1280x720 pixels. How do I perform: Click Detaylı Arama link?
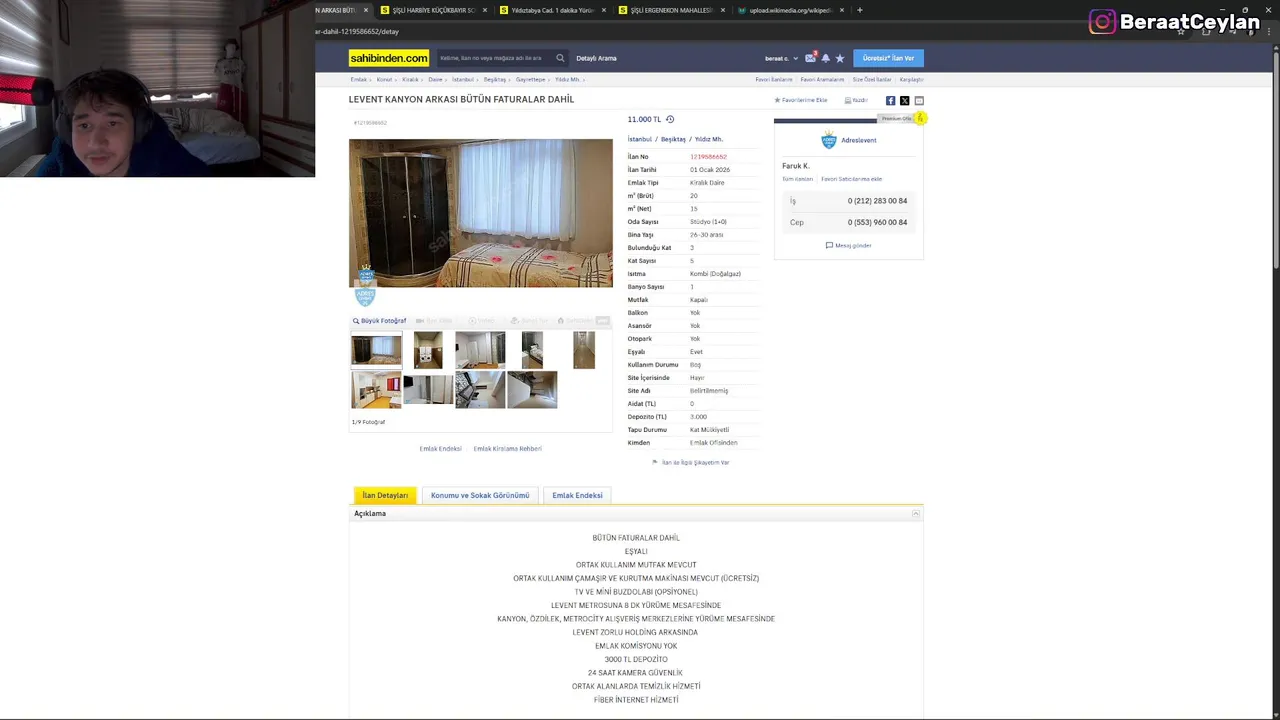(596, 58)
